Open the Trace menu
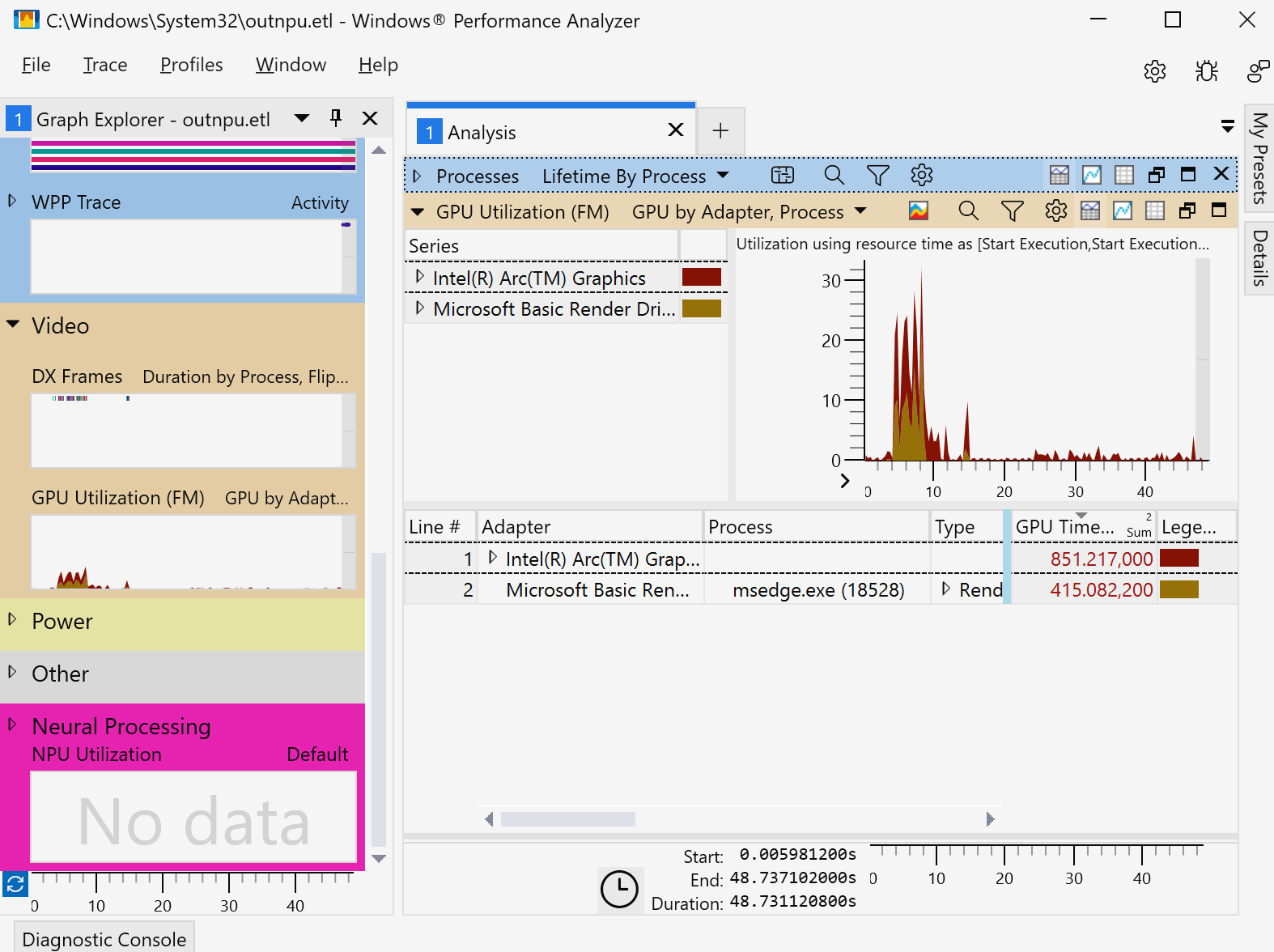This screenshot has width=1274, height=952. (x=105, y=65)
